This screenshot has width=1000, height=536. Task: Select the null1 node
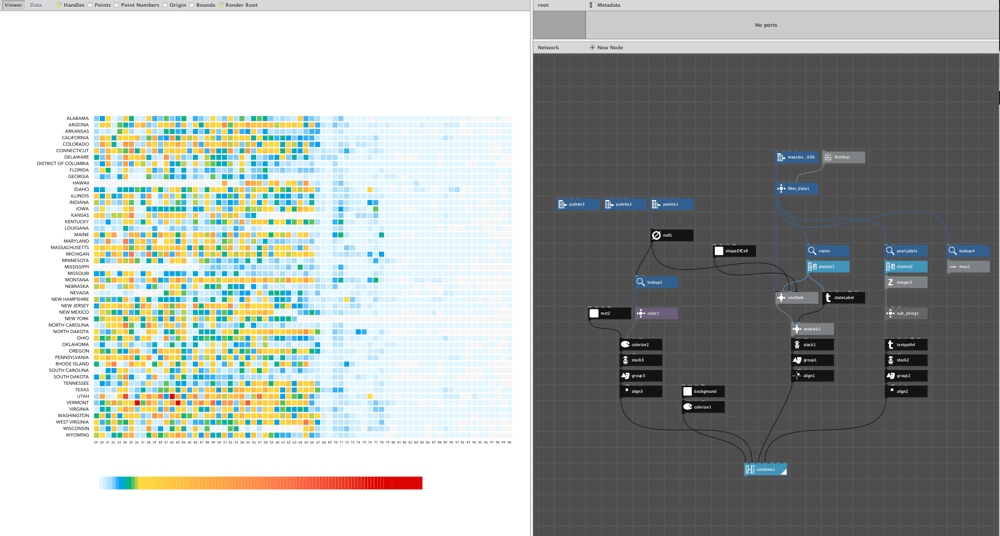672,235
